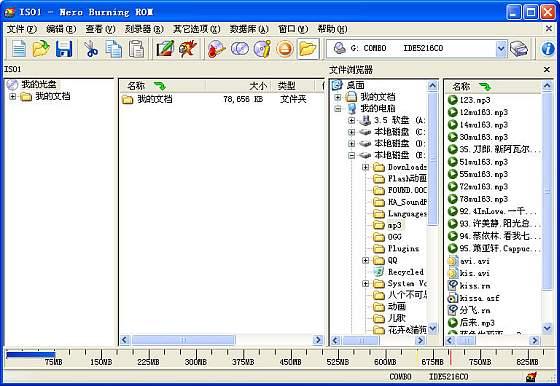
Task: Select the file kiss.rm
Action: click(x=475, y=286)
